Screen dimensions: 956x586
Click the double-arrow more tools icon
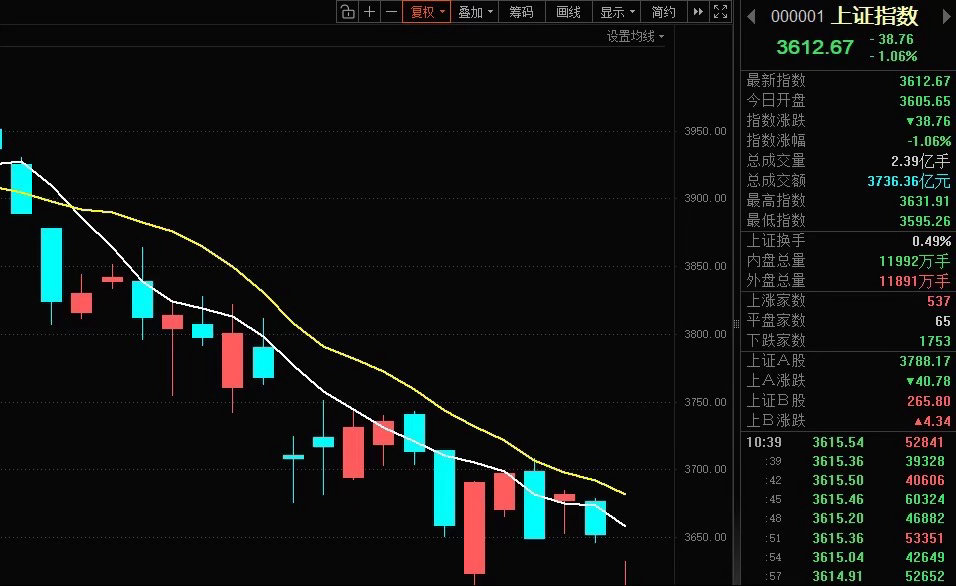698,12
